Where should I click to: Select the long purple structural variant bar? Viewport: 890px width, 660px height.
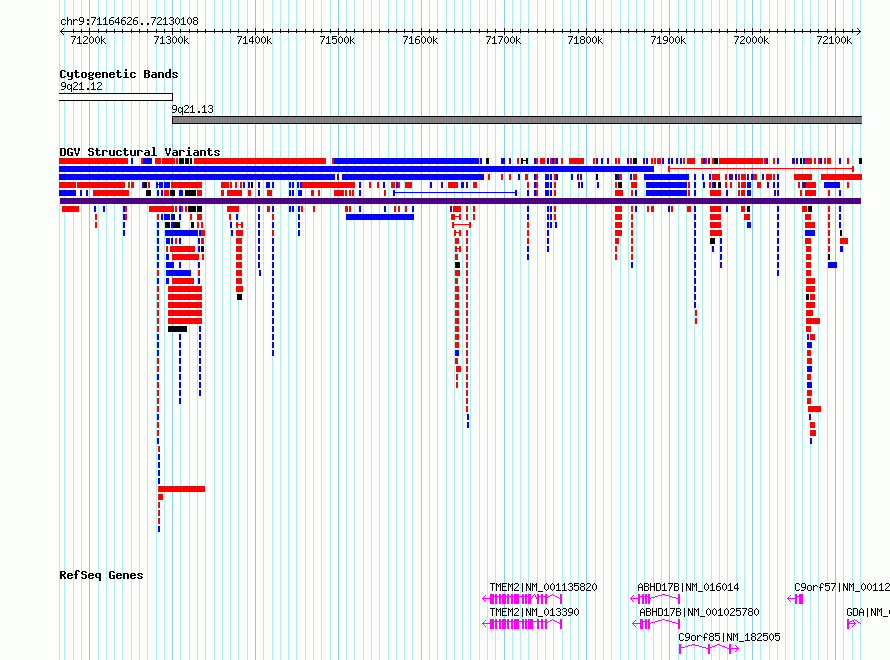click(460, 201)
